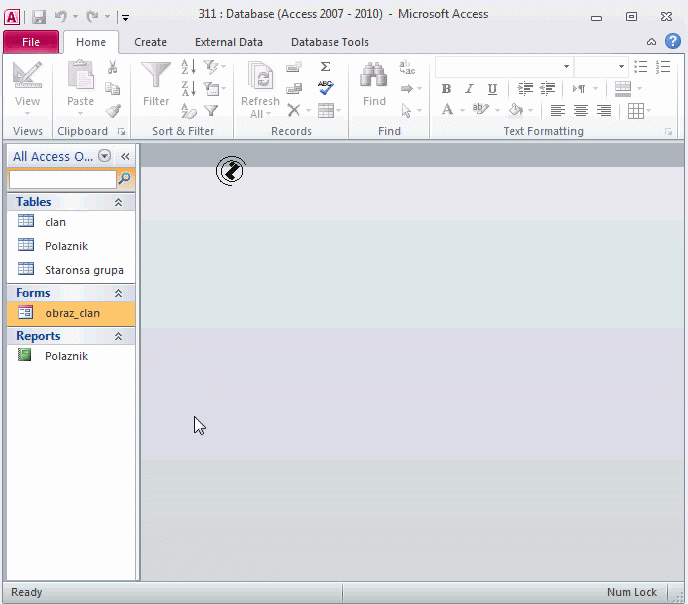Screen dimensions: 688x604
Task: Click the Find binoculars icon
Action: pos(374,78)
